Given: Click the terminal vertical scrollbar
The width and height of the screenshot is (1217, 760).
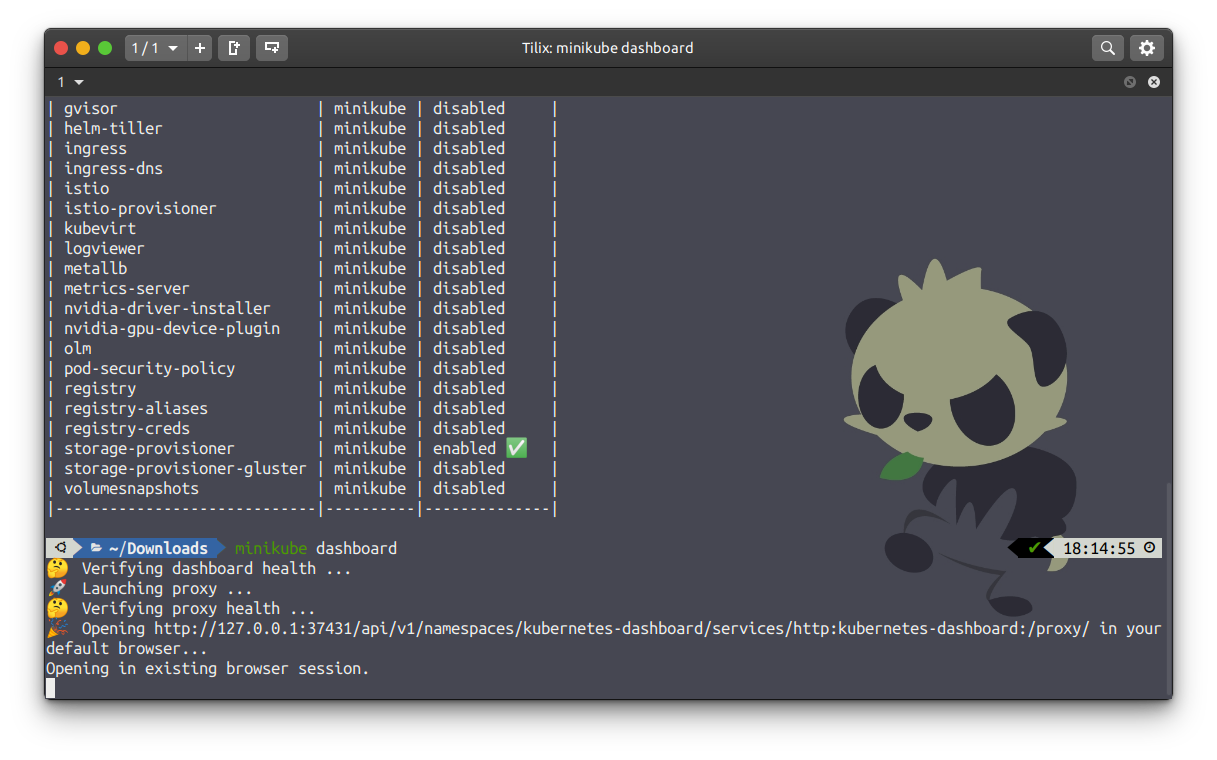Looking at the screenshot, I should click(1167, 590).
